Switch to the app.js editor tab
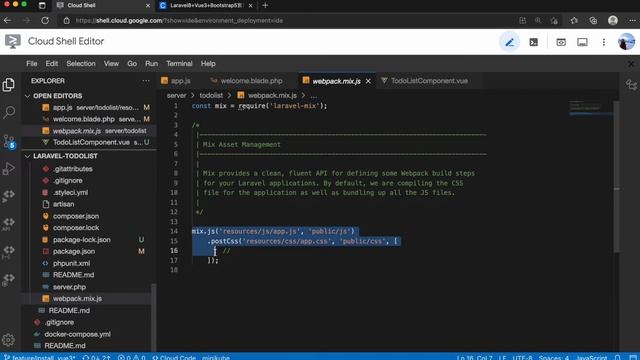The width and height of the screenshot is (640, 360). (x=180, y=81)
